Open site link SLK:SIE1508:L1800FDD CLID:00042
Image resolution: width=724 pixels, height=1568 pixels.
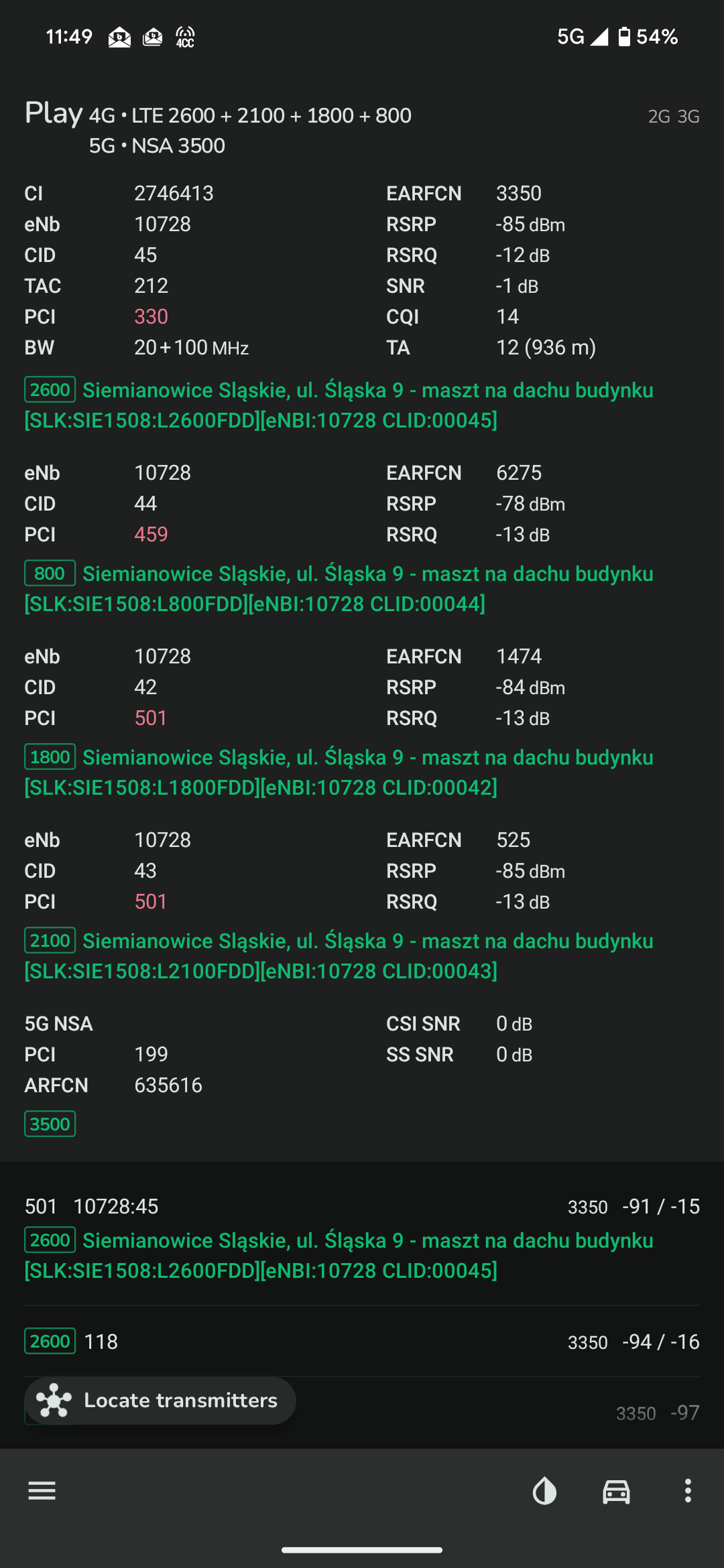pyautogui.click(x=261, y=788)
